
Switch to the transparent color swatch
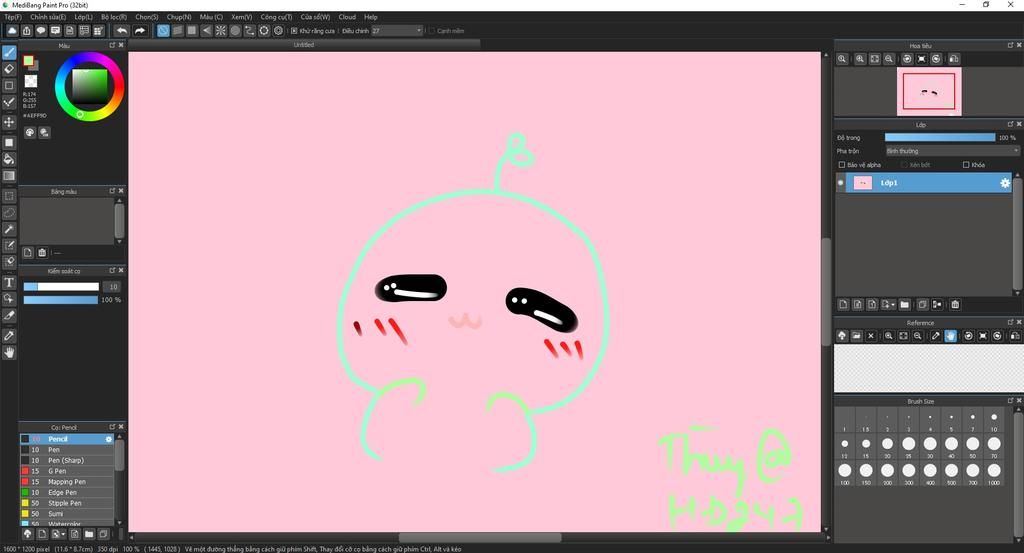31,81
